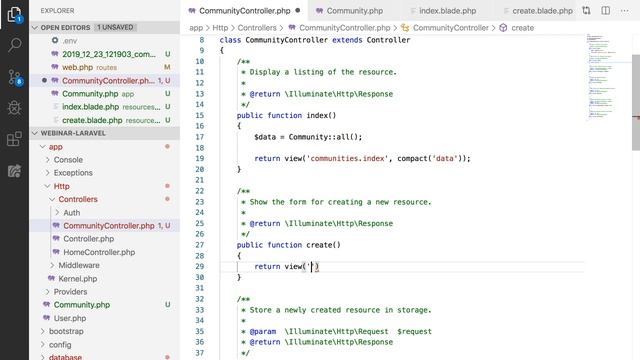Click the create method breadcrumb
The width and height of the screenshot is (640, 360).
pyautogui.click(x=517, y=28)
